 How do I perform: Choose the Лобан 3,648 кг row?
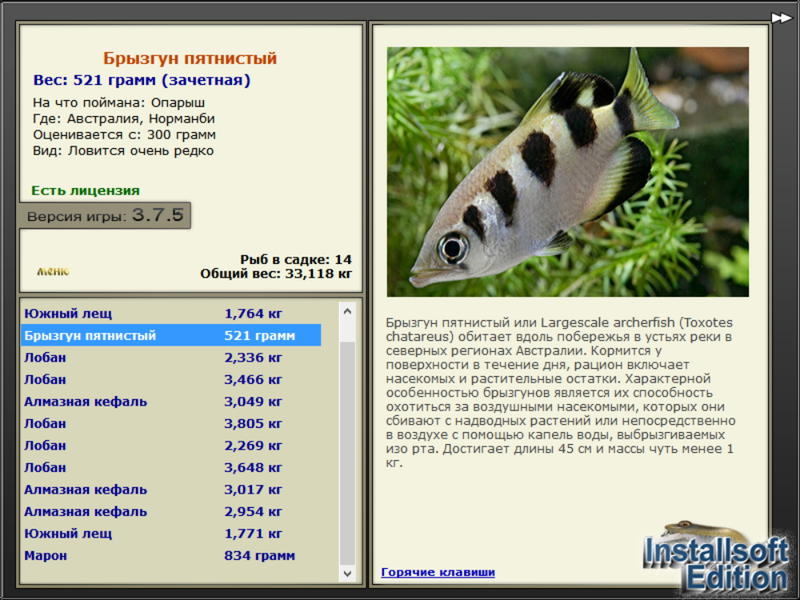point(171,467)
